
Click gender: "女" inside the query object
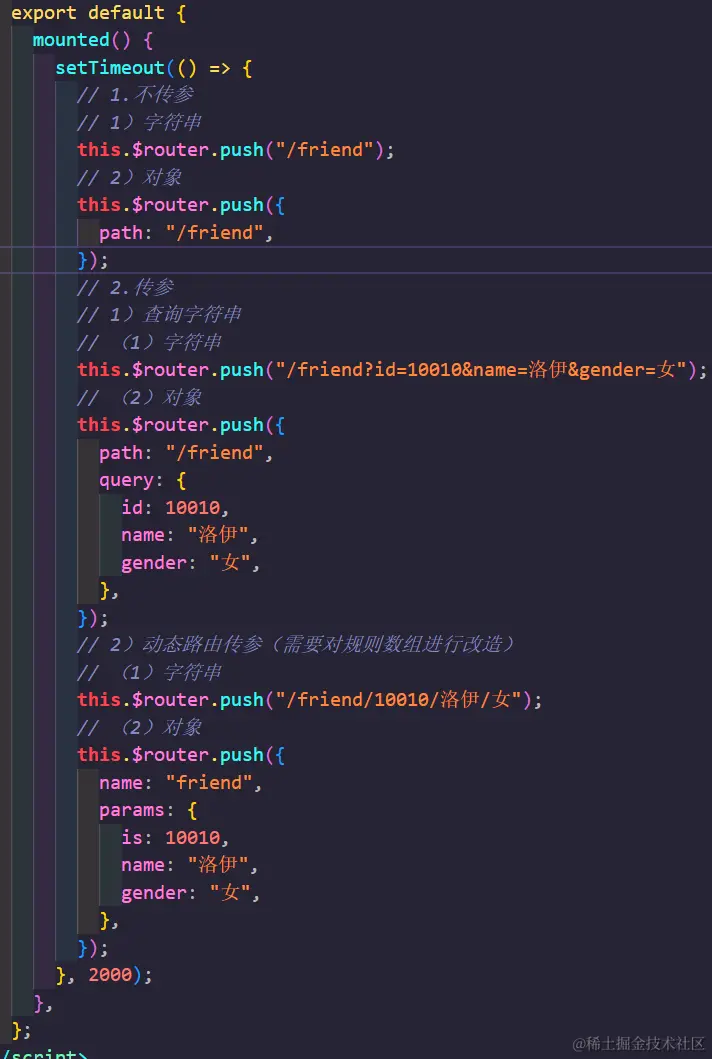tap(190, 563)
